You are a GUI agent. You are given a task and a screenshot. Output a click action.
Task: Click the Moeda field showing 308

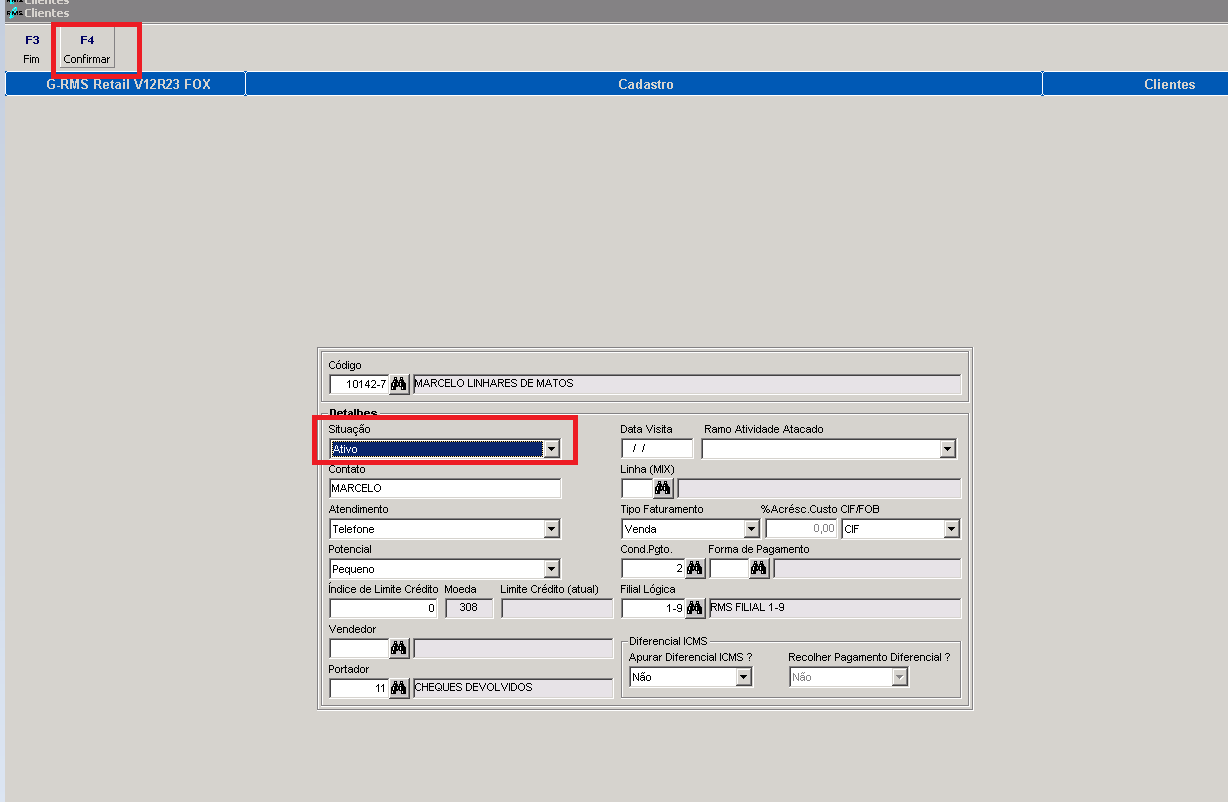[x=469, y=608]
